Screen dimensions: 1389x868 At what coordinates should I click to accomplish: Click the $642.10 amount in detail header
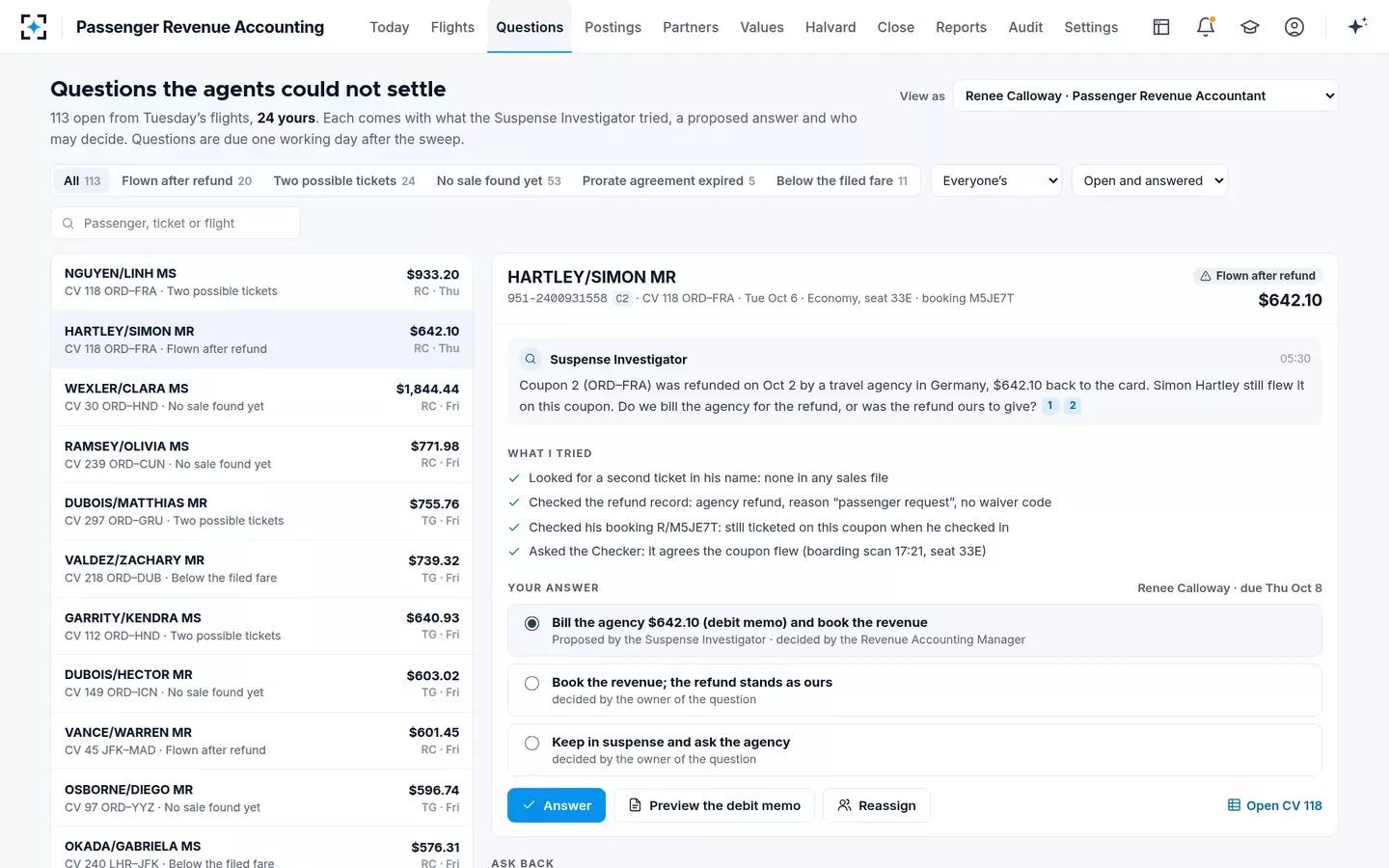coord(1290,300)
